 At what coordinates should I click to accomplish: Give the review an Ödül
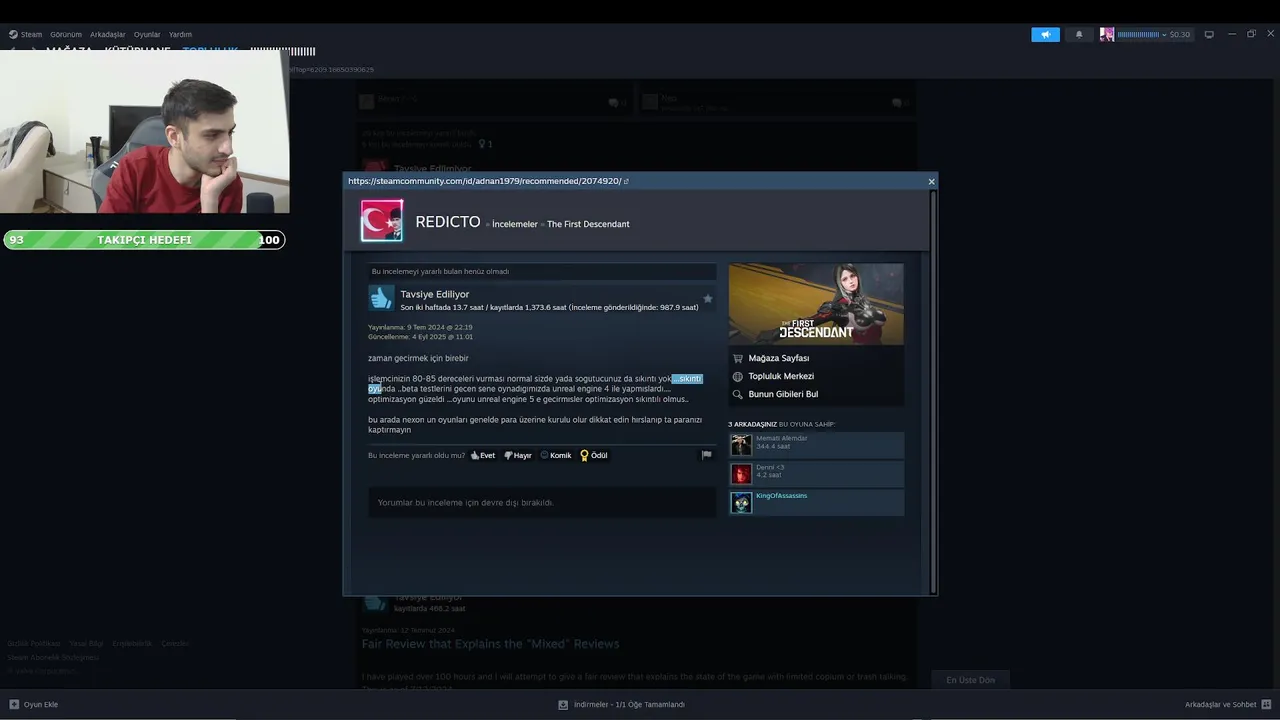[594, 455]
